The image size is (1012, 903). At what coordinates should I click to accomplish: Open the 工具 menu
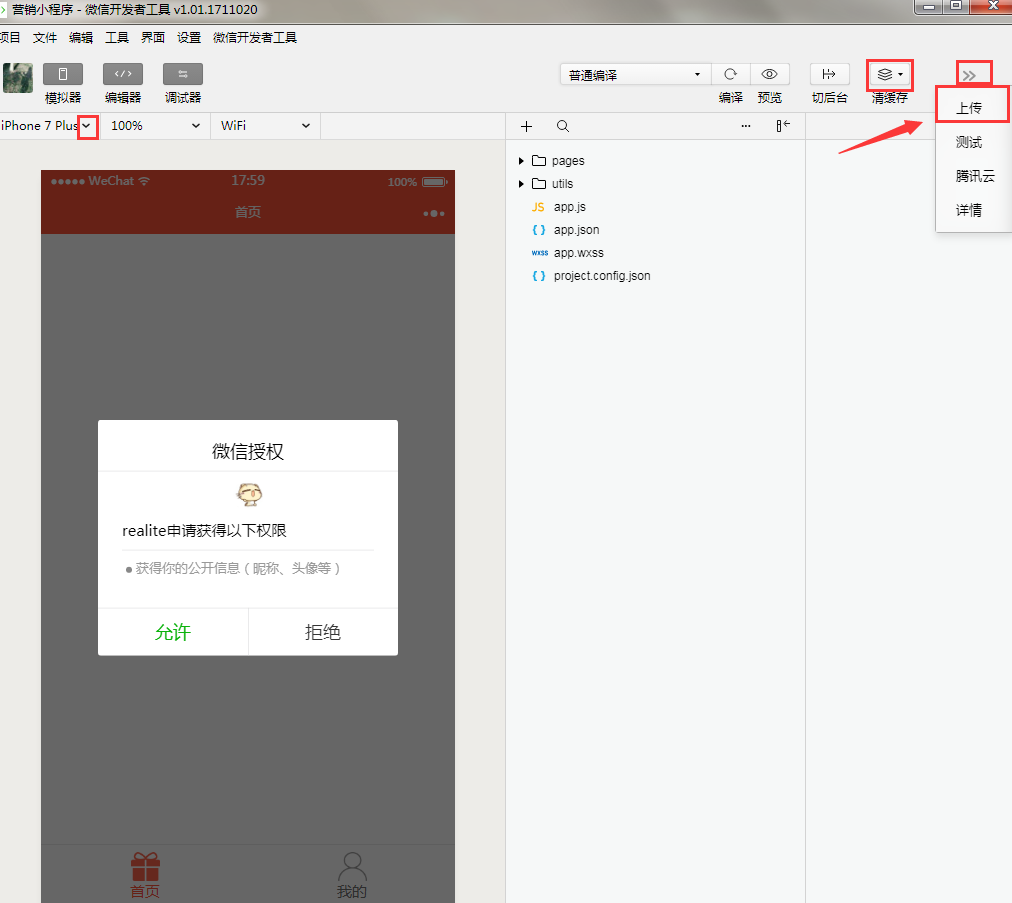click(117, 37)
